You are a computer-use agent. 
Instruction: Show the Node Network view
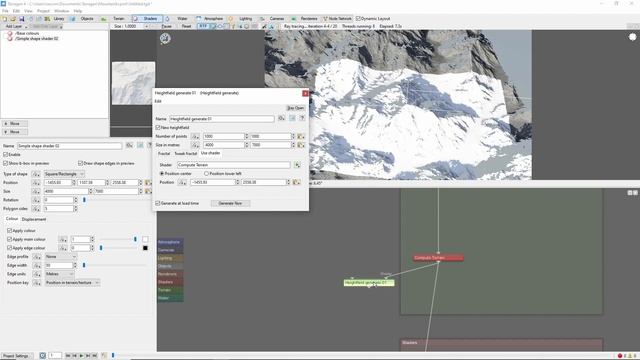click(337, 19)
